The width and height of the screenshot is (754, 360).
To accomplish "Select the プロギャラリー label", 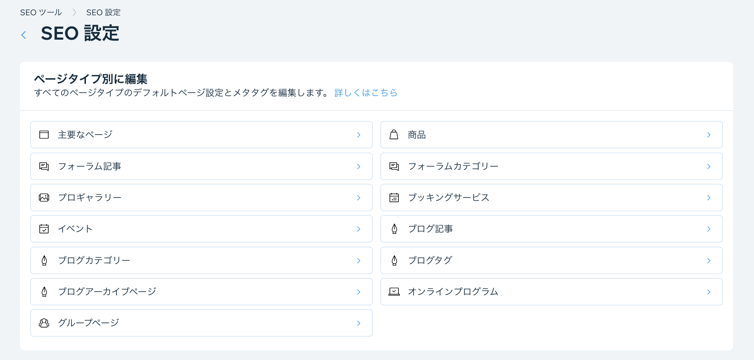I will pos(89,198).
